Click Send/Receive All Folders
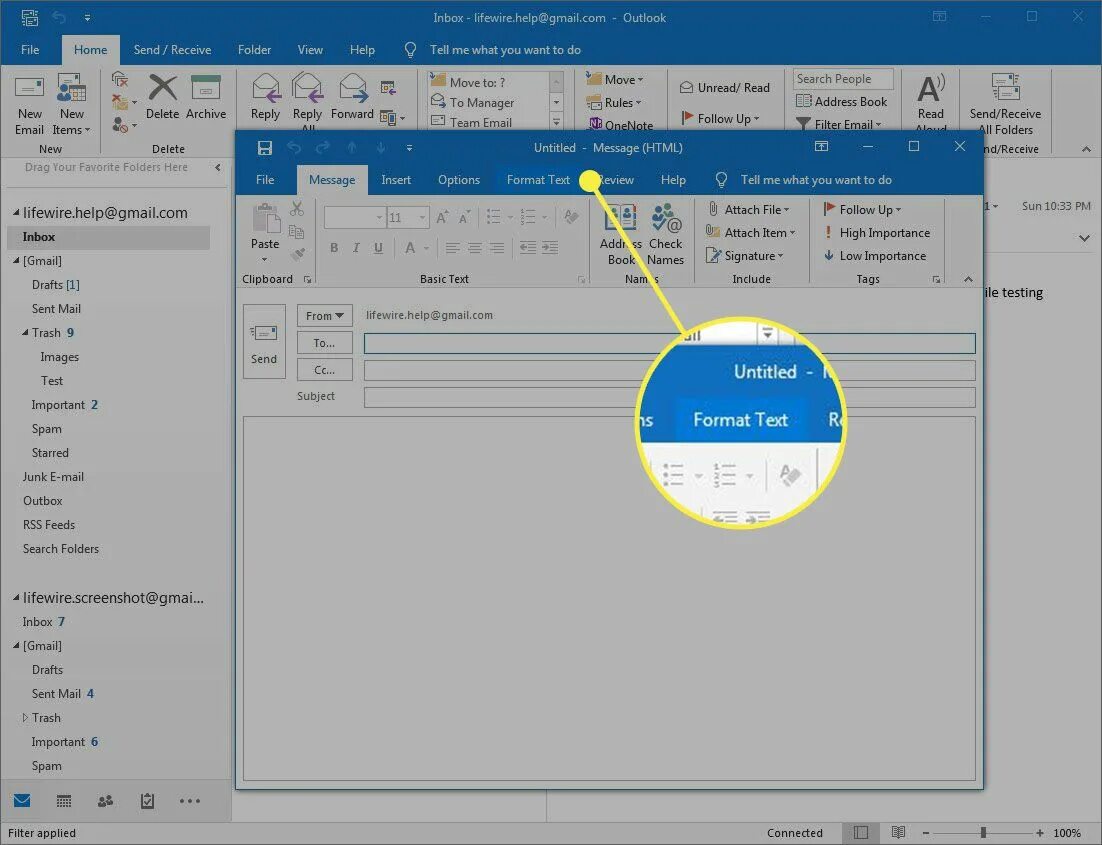This screenshot has width=1102, height=845. (1005, 104)
